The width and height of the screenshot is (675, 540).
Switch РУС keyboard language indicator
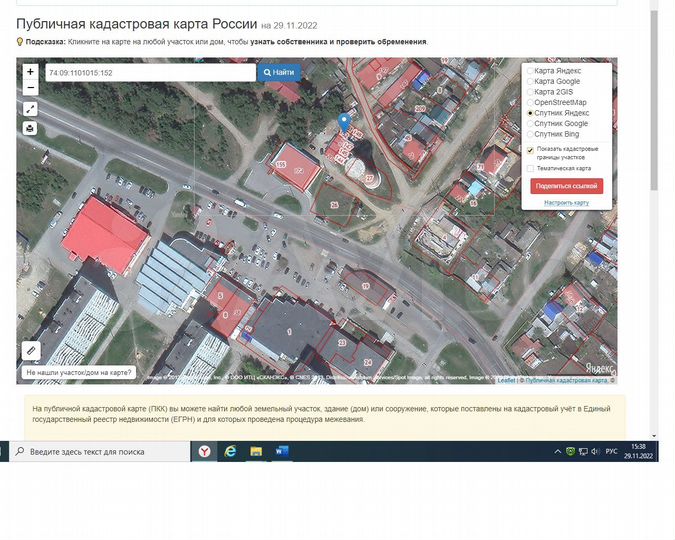tap(611, 452)
